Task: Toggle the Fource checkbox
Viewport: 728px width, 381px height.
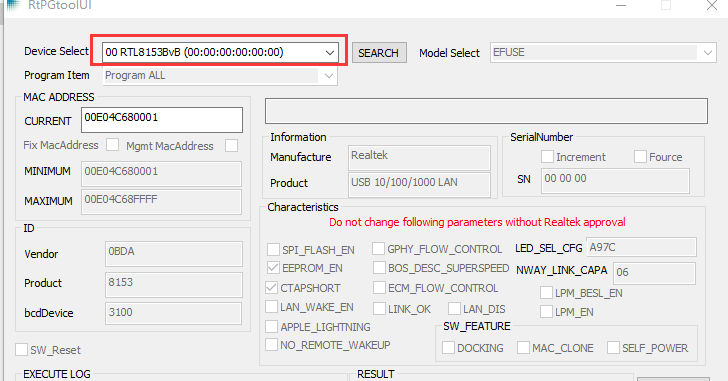Action: coord(640,156)
